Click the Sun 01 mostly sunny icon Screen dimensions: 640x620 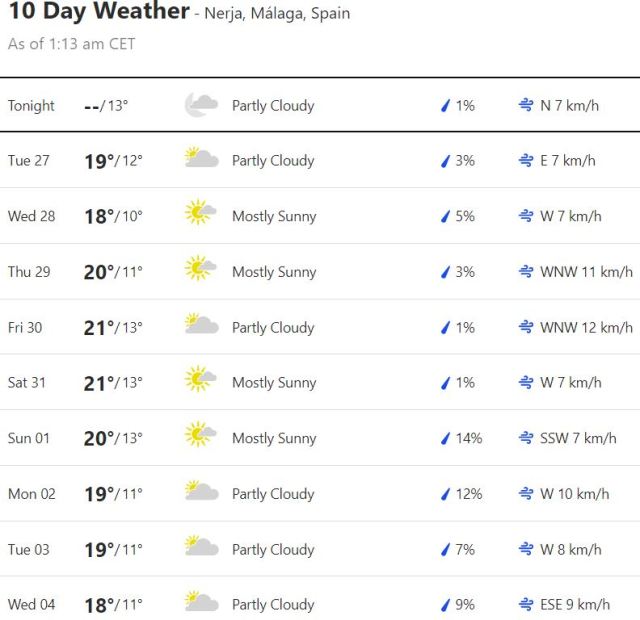point(201,437)
